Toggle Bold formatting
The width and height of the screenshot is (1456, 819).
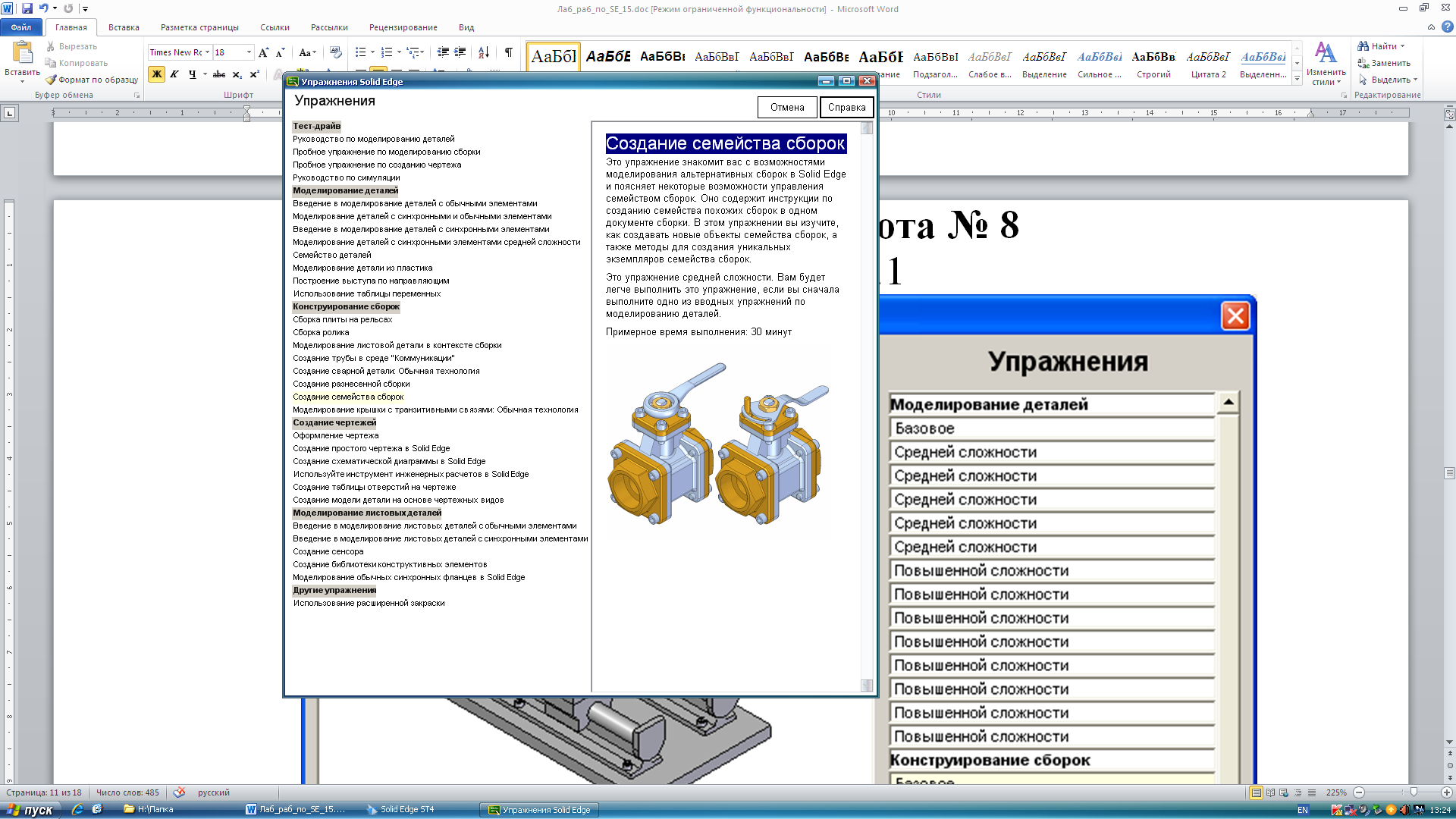pyautogui.click(x=157, y=74)
